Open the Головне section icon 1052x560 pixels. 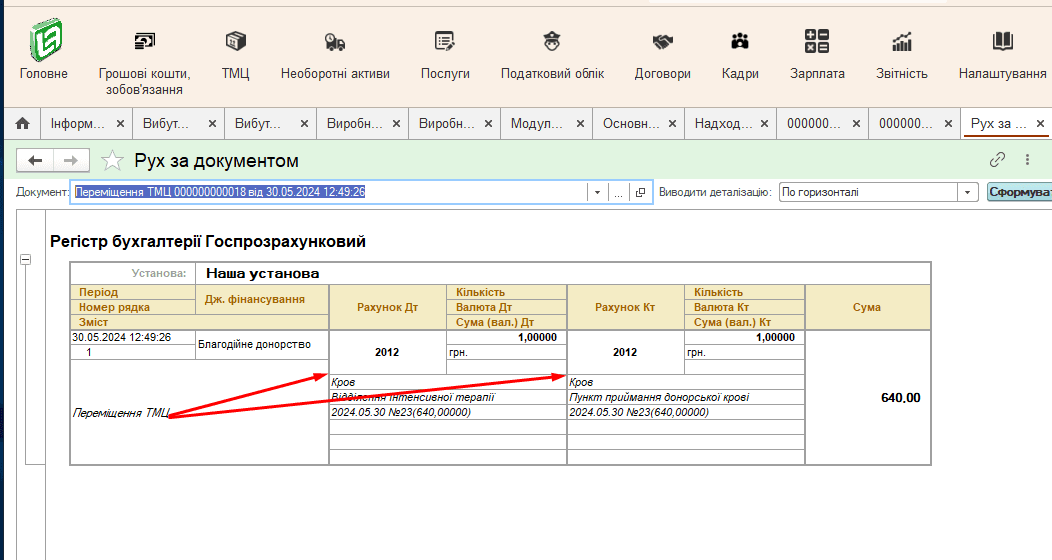44,43
